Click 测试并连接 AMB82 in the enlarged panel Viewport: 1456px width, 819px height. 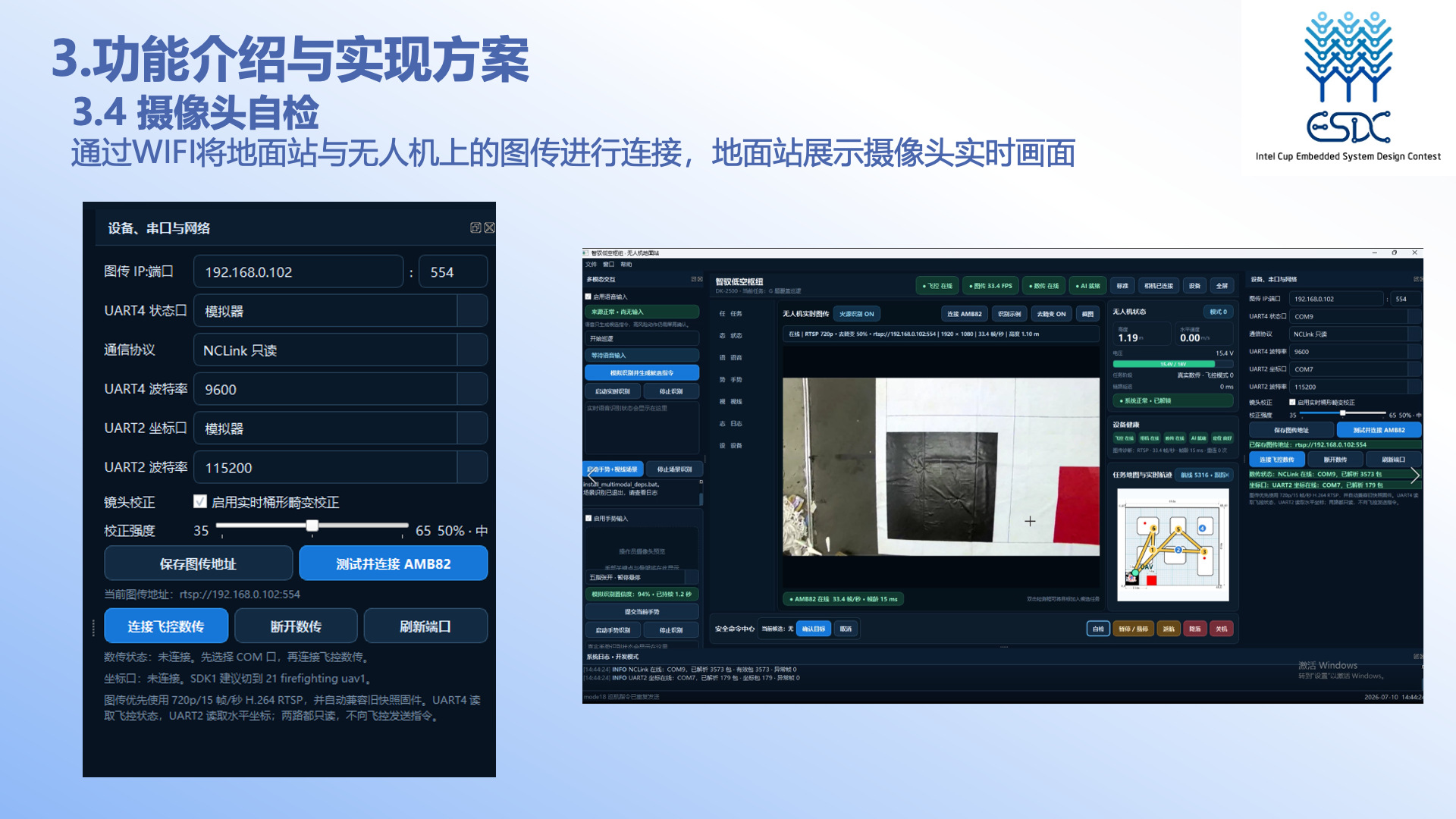394,563
